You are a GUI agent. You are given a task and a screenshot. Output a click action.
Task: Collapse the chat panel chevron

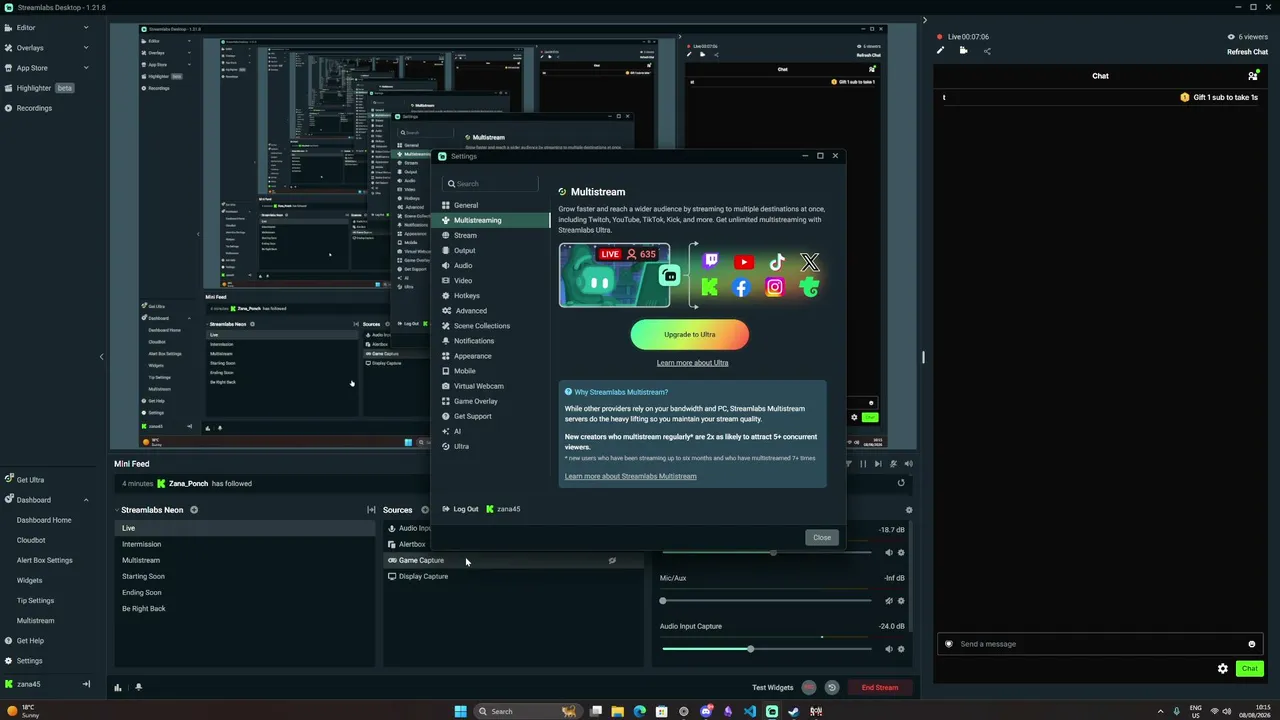(x=924, y=20)
